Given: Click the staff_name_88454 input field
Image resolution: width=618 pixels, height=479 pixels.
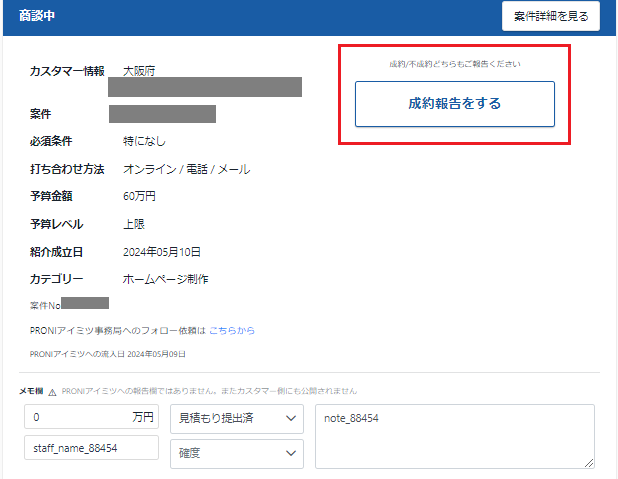Looking at the screenshot, I should coord(90,448).
